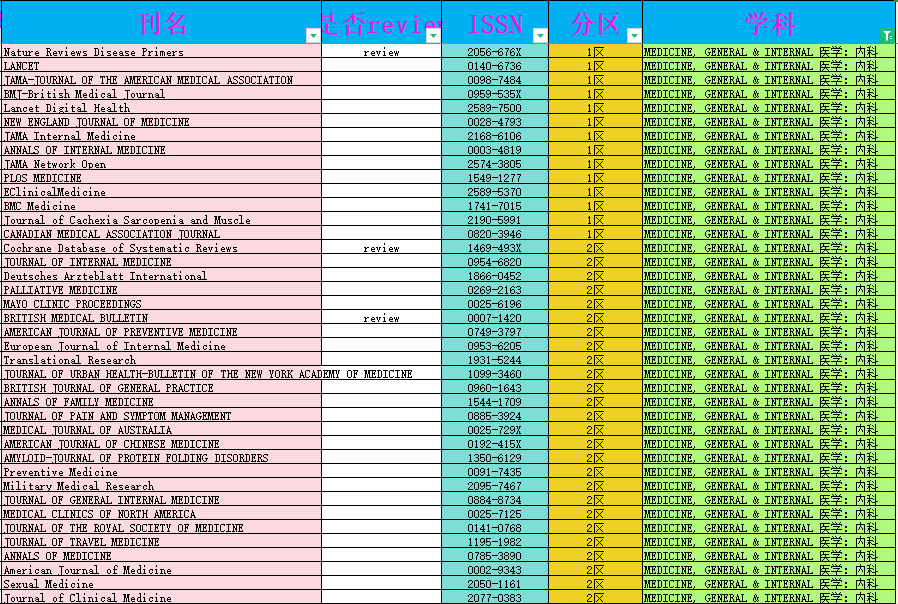The width and height of the screenshot is (898, 604).
Task: Select the "Military Medical Research" cell
Action: (162, 486)
